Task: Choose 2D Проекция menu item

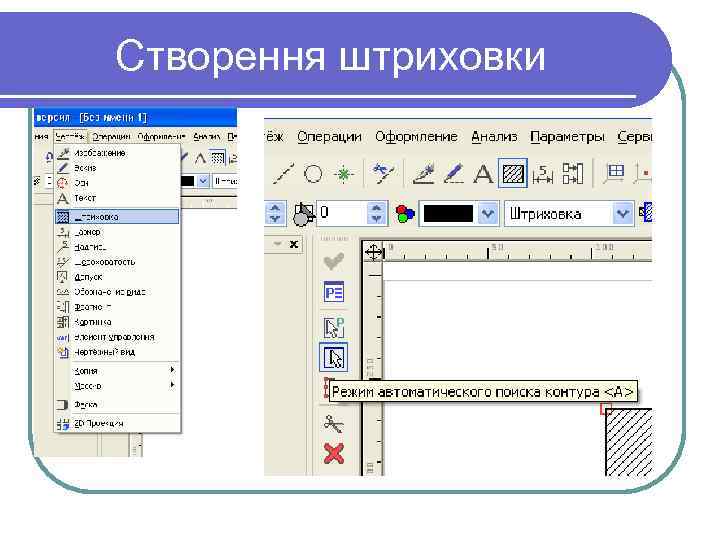Action: [x=117, y=423]
